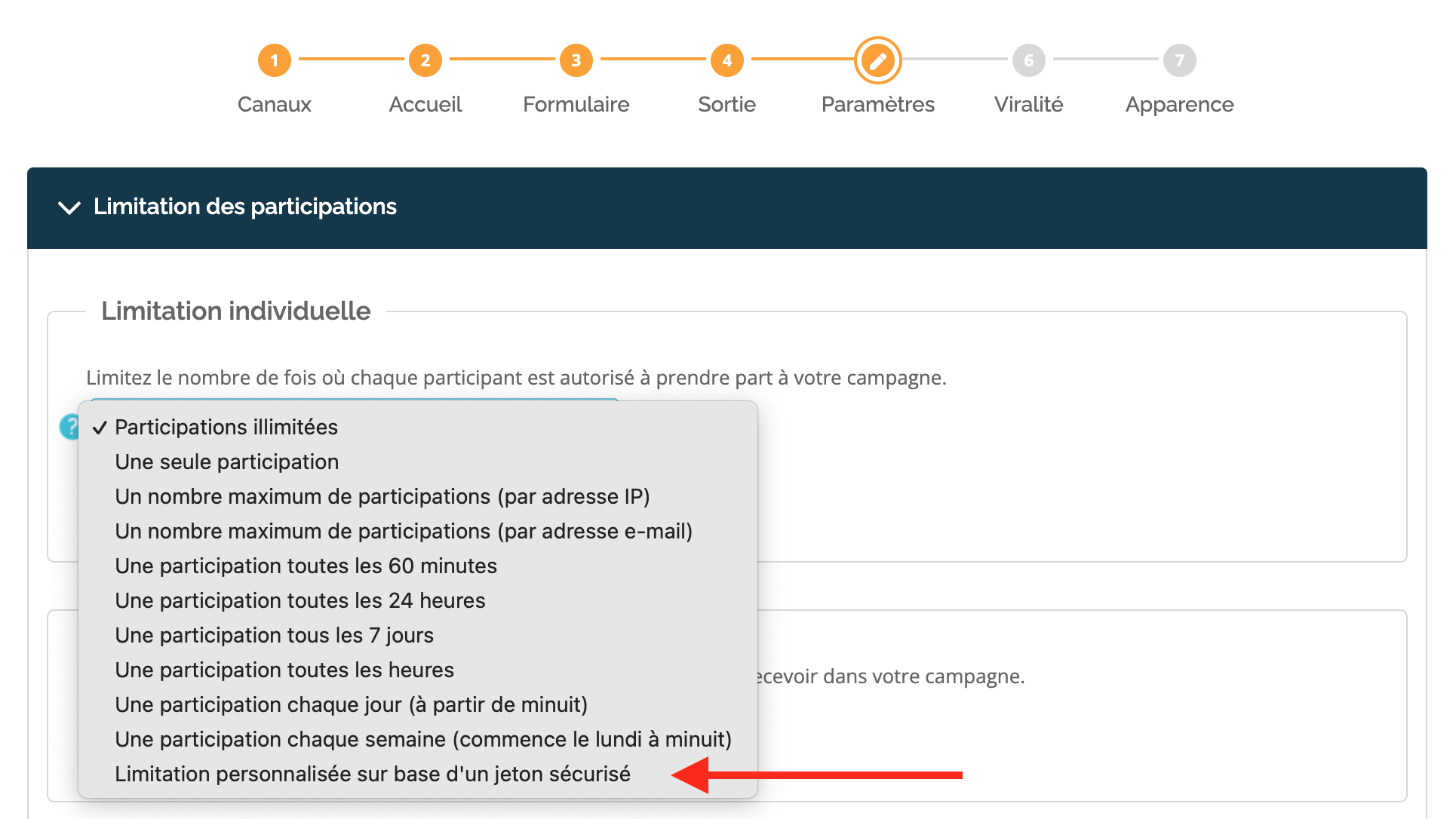1456x819 pixels.
Task: Go to step 1 Canaux circle
Action: [x=275, y=60]
